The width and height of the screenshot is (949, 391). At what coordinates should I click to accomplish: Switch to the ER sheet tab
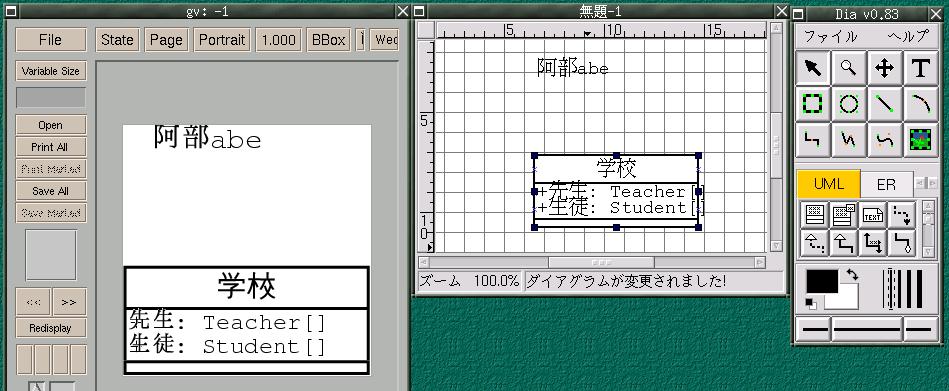(x=887, y=185)
